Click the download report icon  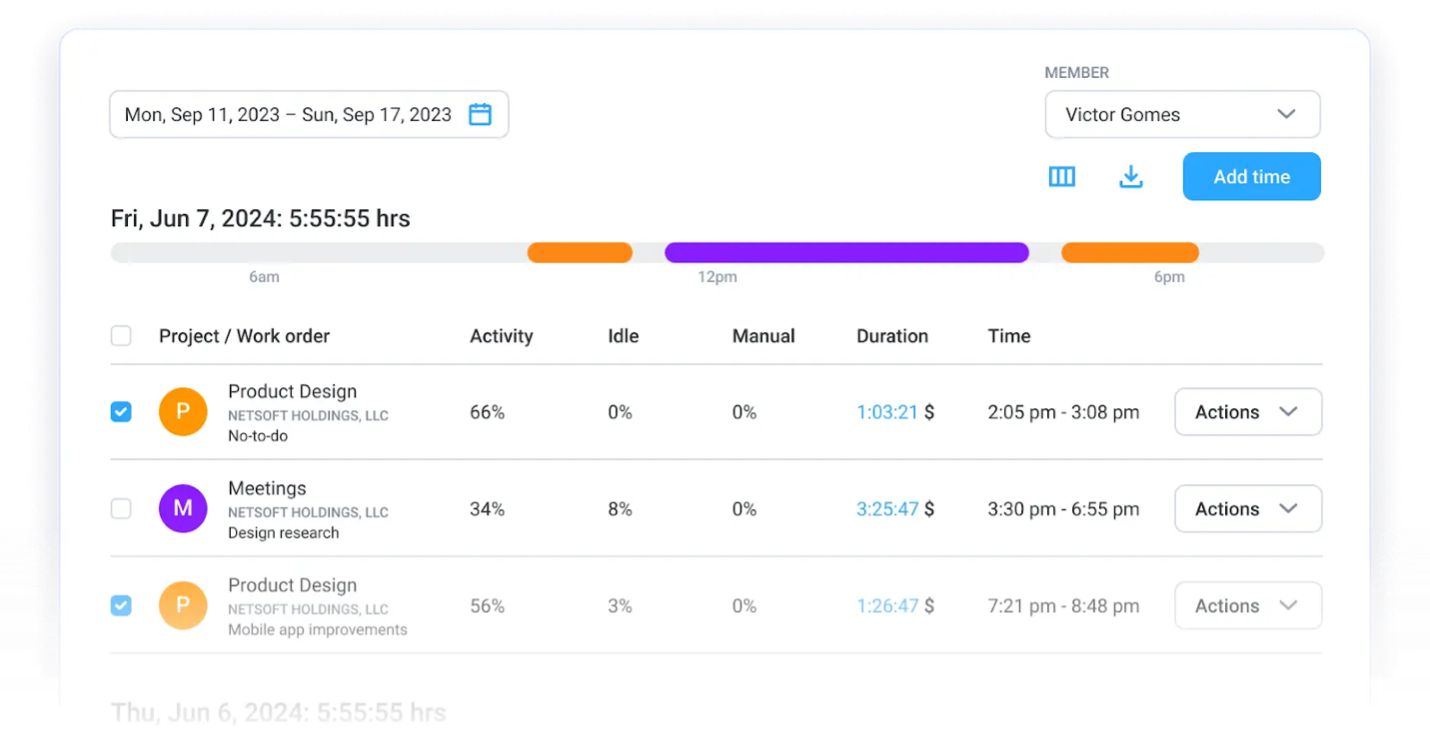click(1130, 177)
